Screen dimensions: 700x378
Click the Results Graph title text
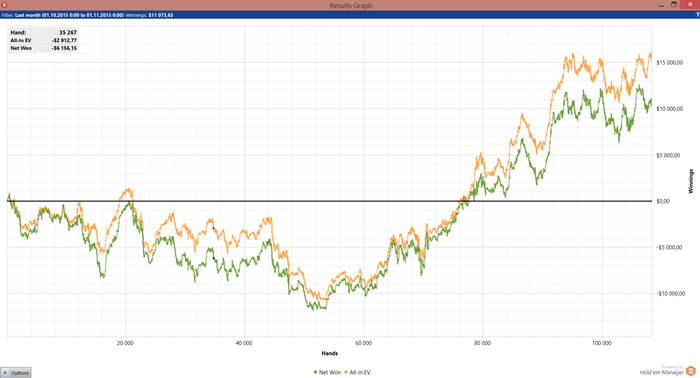click(x=351, y=5)
